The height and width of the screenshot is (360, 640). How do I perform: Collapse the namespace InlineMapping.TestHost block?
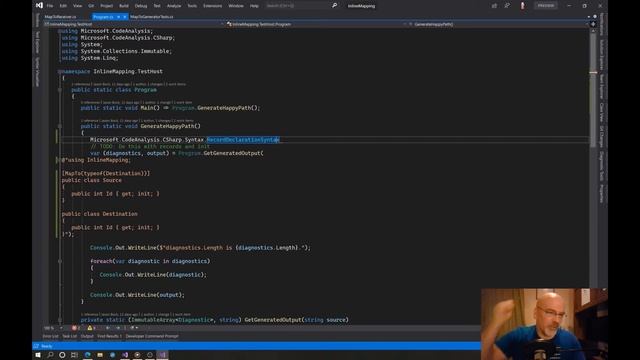click(60, 71)
